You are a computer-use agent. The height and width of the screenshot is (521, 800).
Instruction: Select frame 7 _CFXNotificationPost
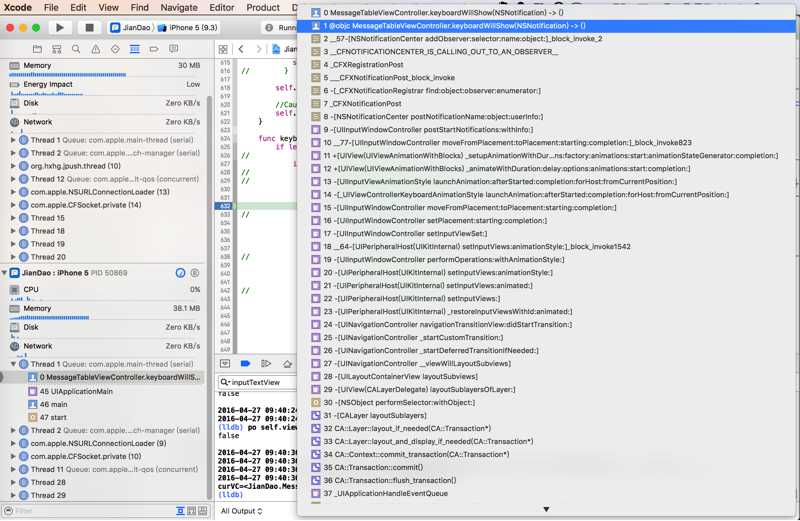546,104
